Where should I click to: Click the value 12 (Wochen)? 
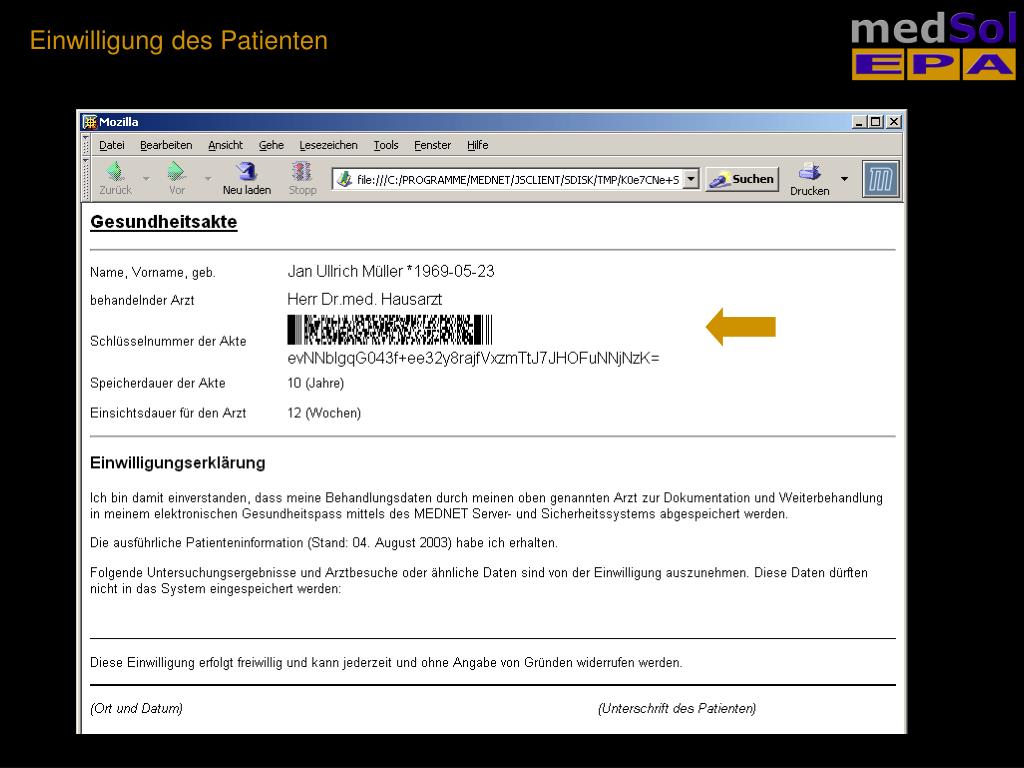click(x=324, y=413)
